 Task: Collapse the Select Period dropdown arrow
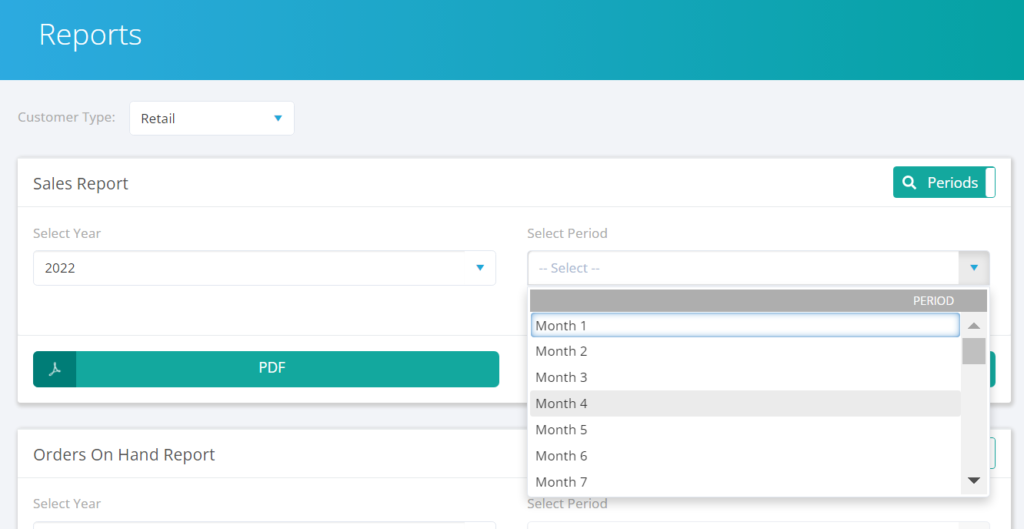pos(974,268)
